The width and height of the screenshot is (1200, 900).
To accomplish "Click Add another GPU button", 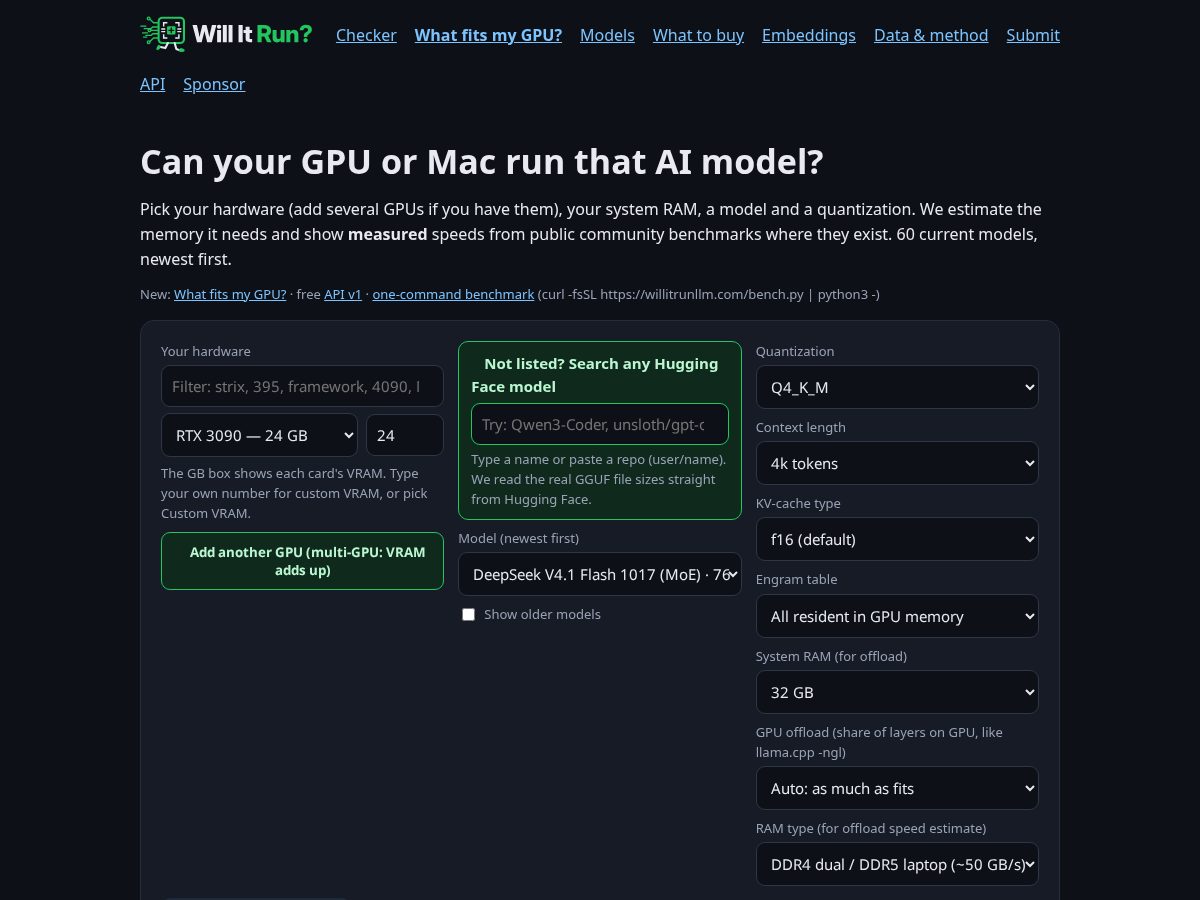I will pyautogui.click(x=302, y=561).
